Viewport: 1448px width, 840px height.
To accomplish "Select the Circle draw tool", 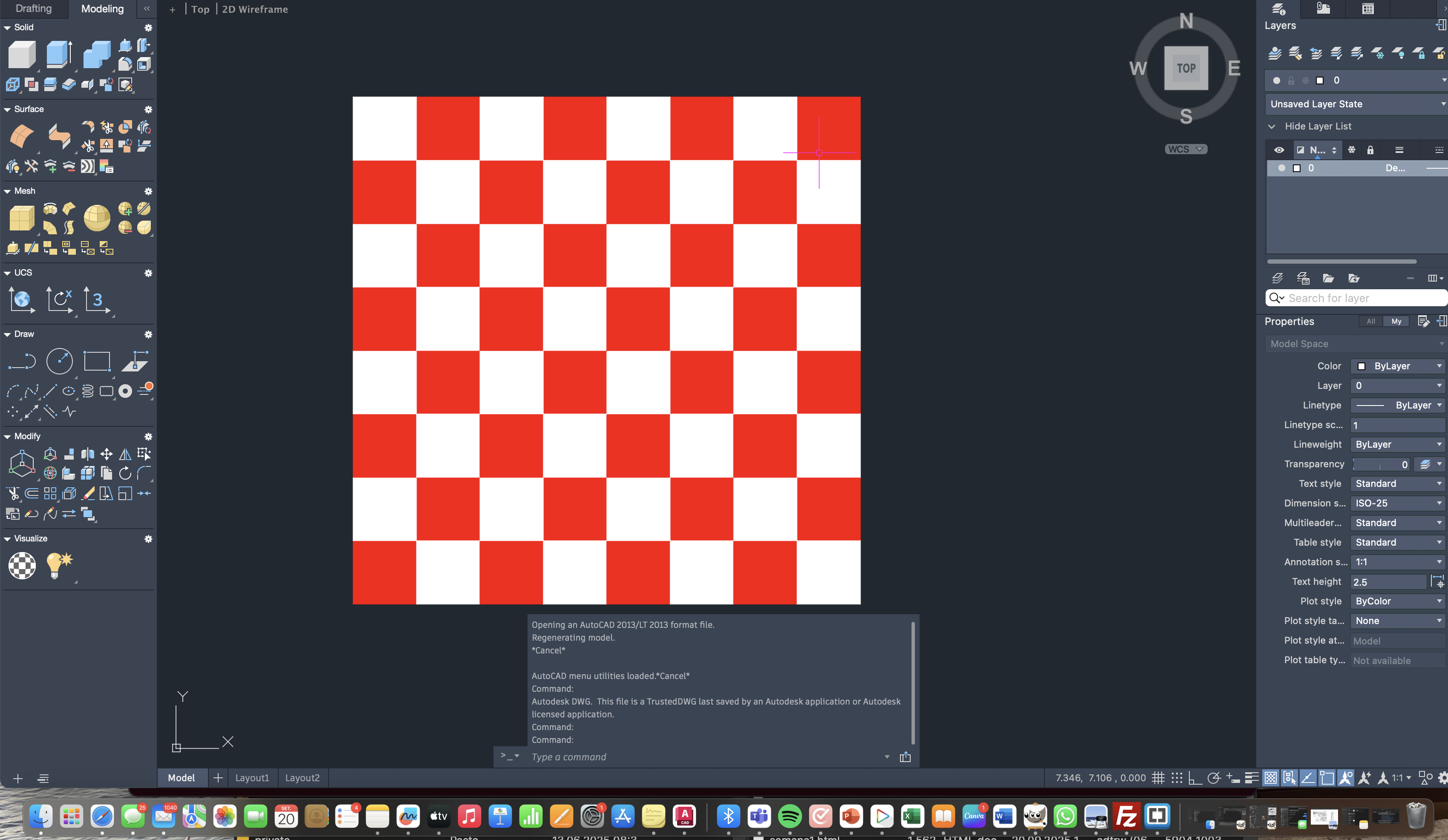I will (x=59, y=361).
